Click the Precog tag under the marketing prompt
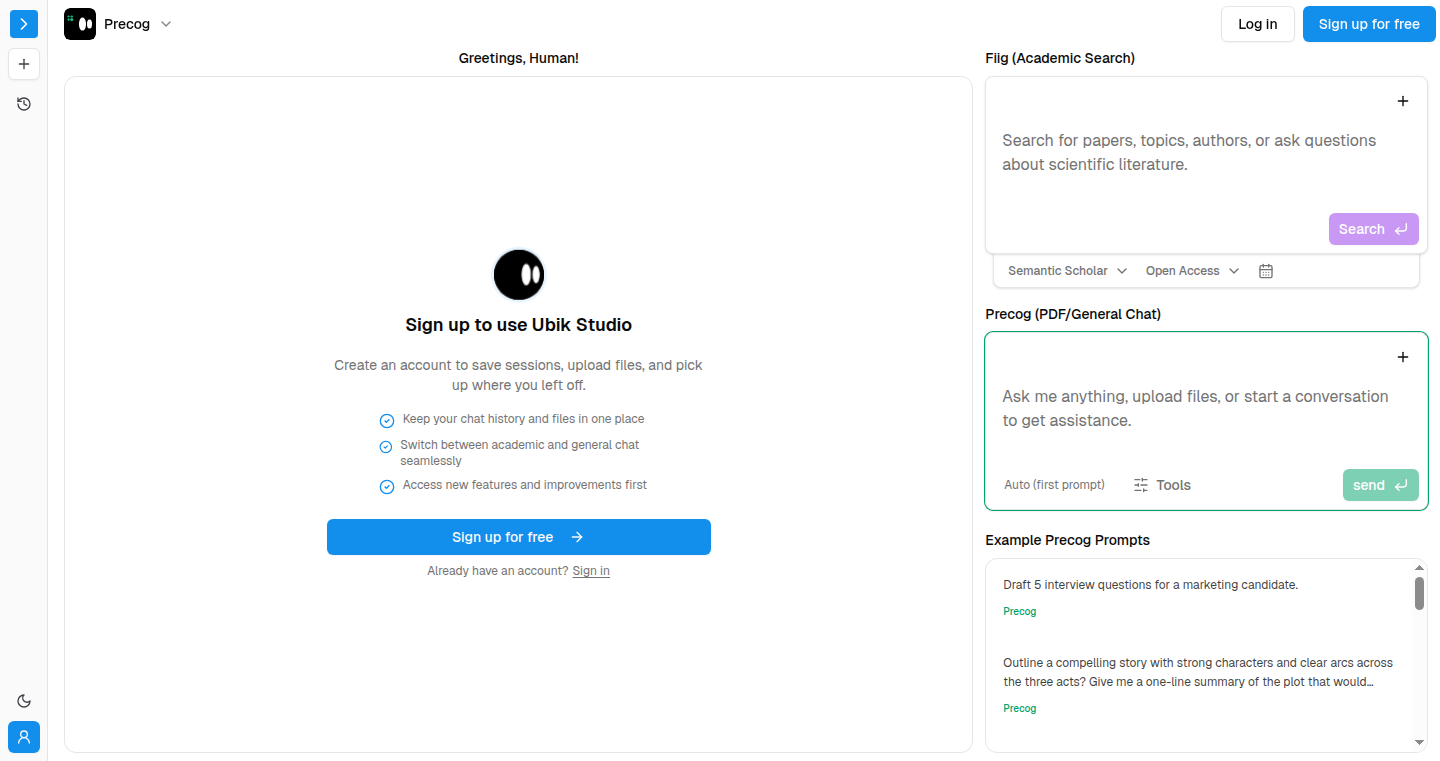The width and height of the screenshot is (1440, 761). (x=1020, y=611)
